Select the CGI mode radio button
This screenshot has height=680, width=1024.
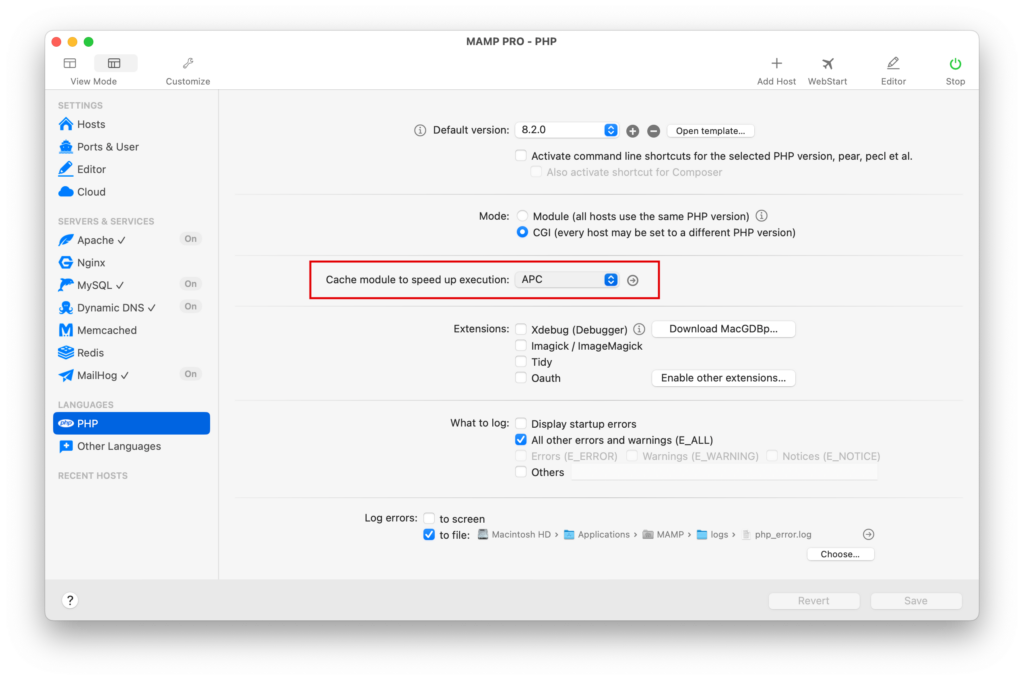pos(522,232)
